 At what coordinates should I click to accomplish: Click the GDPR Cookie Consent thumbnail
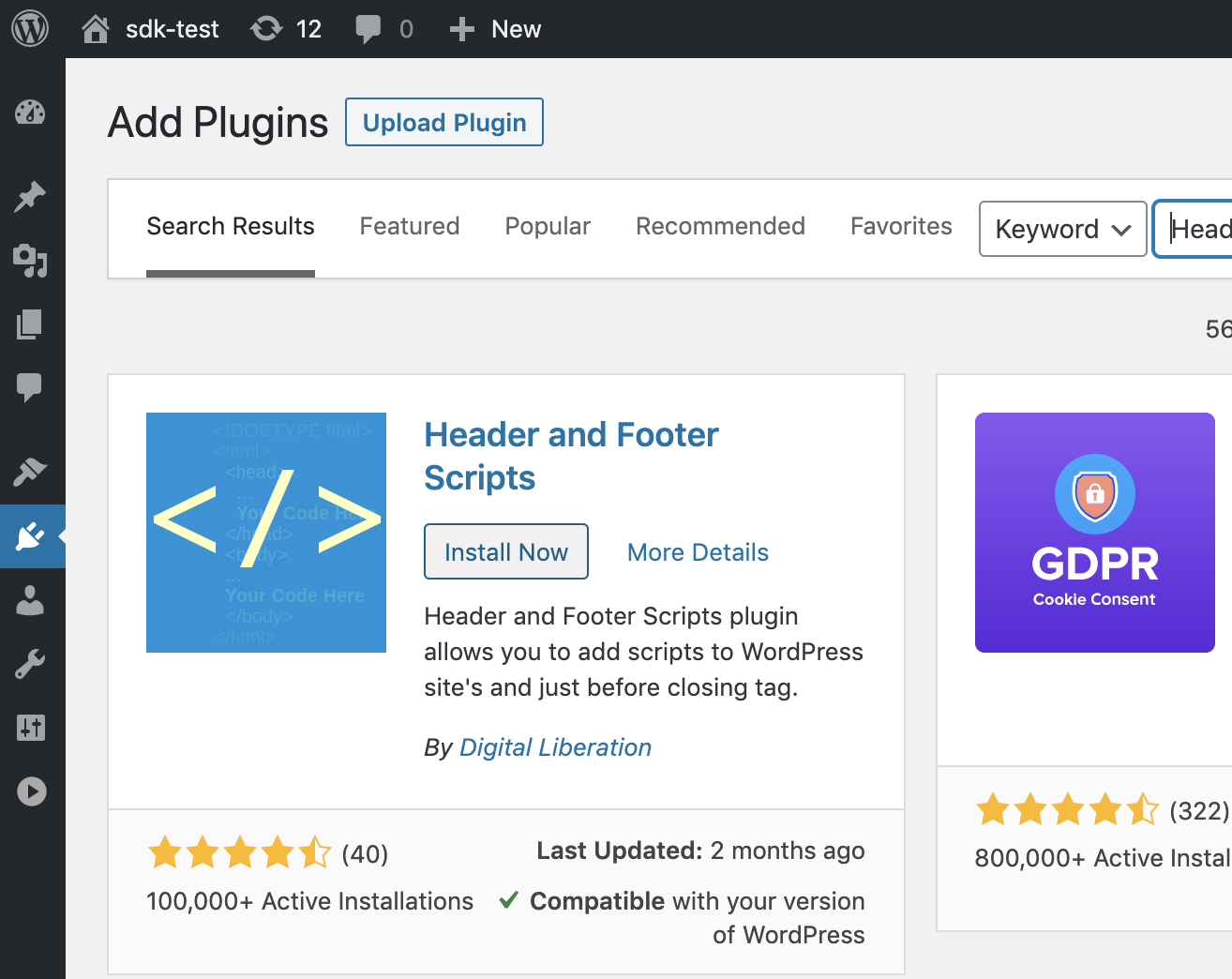click(x=1094, y=533)
